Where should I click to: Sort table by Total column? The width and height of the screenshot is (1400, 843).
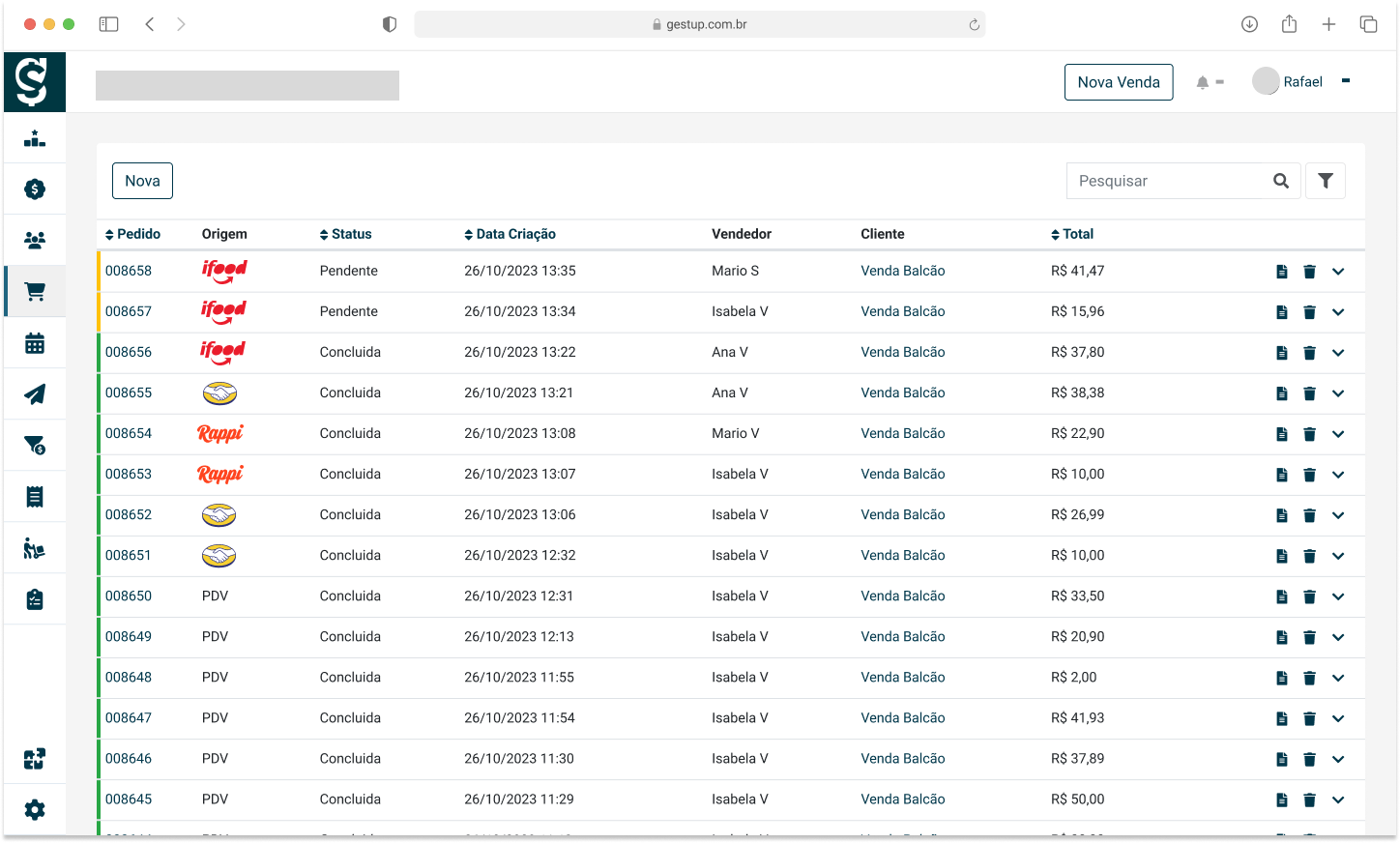[1072, 234]
